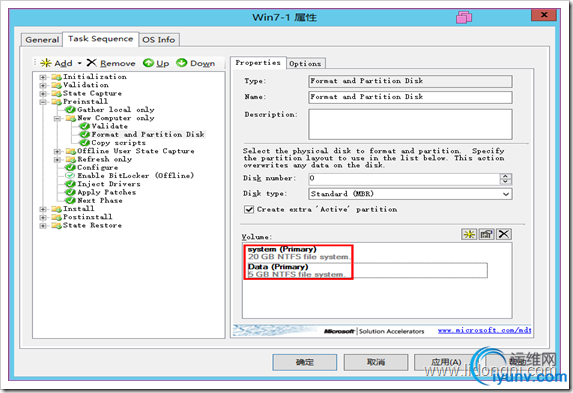Viewport: 573px width, 393px height.
Task: Switch to the General tab
Action: 42,40
